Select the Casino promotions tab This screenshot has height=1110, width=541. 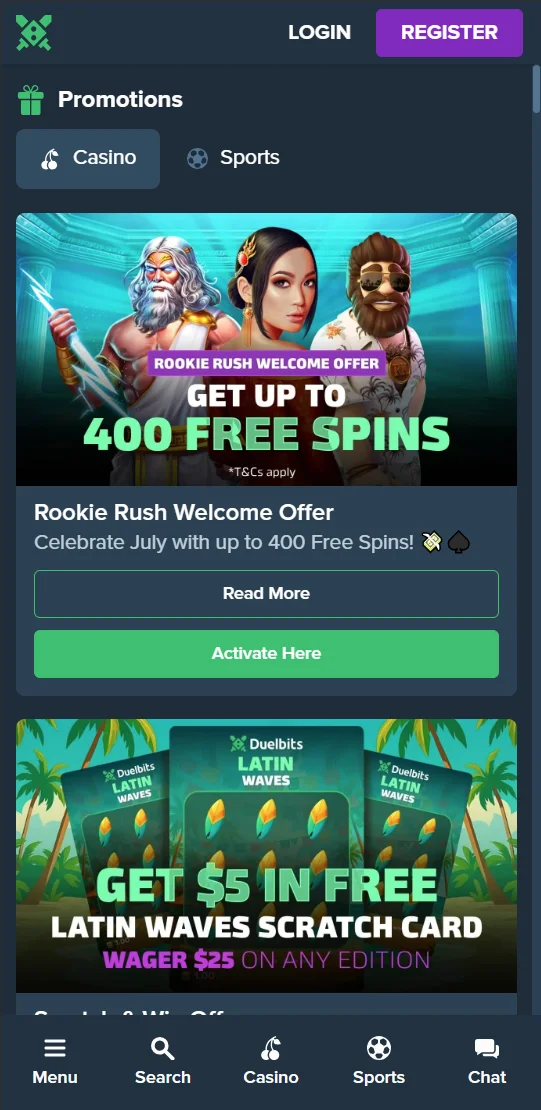coord(88,159)
